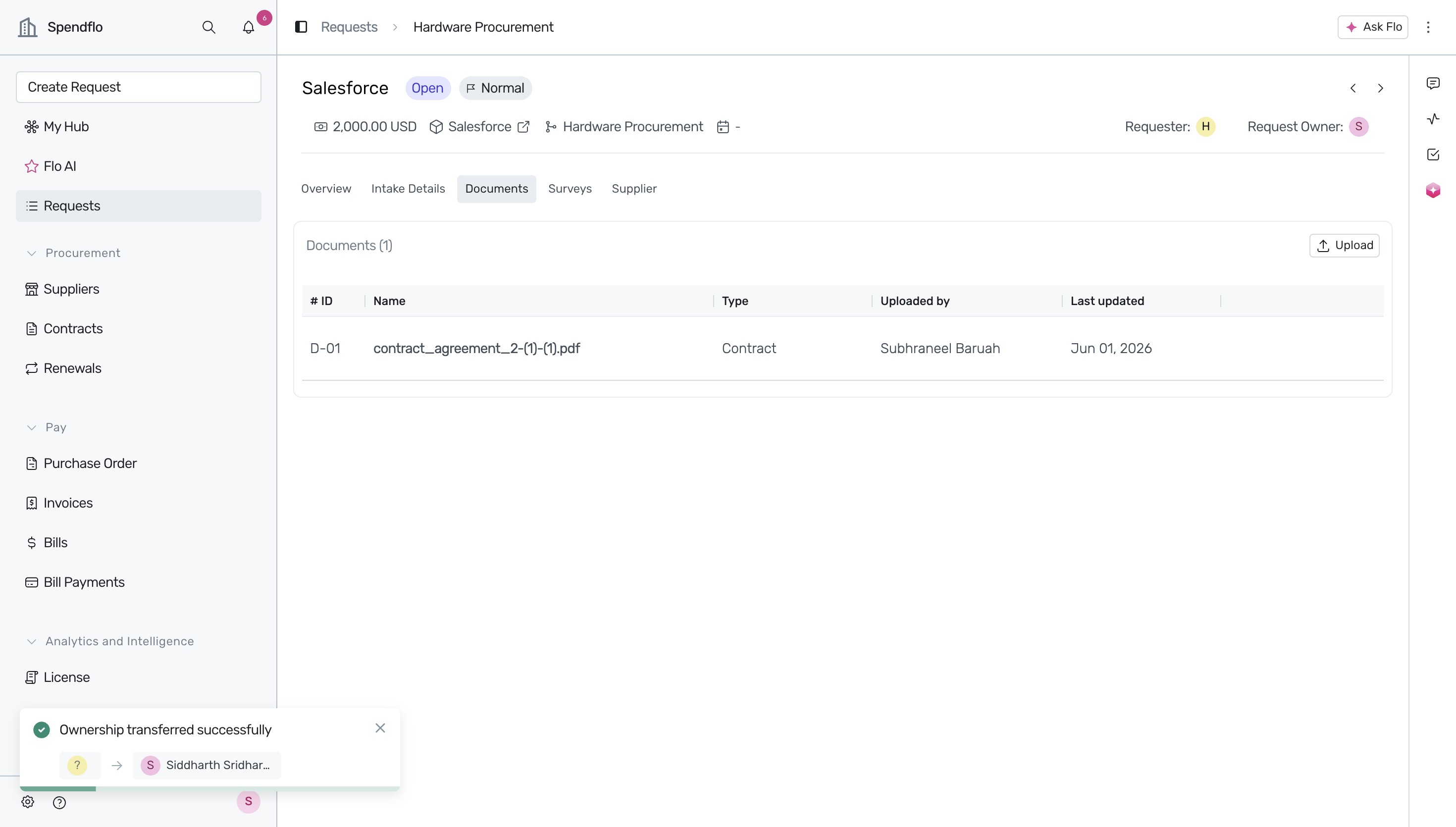Click the calendar date icon
This screenshot has height=827, width=1456.
pyautogui.click(x=723, y=127)
